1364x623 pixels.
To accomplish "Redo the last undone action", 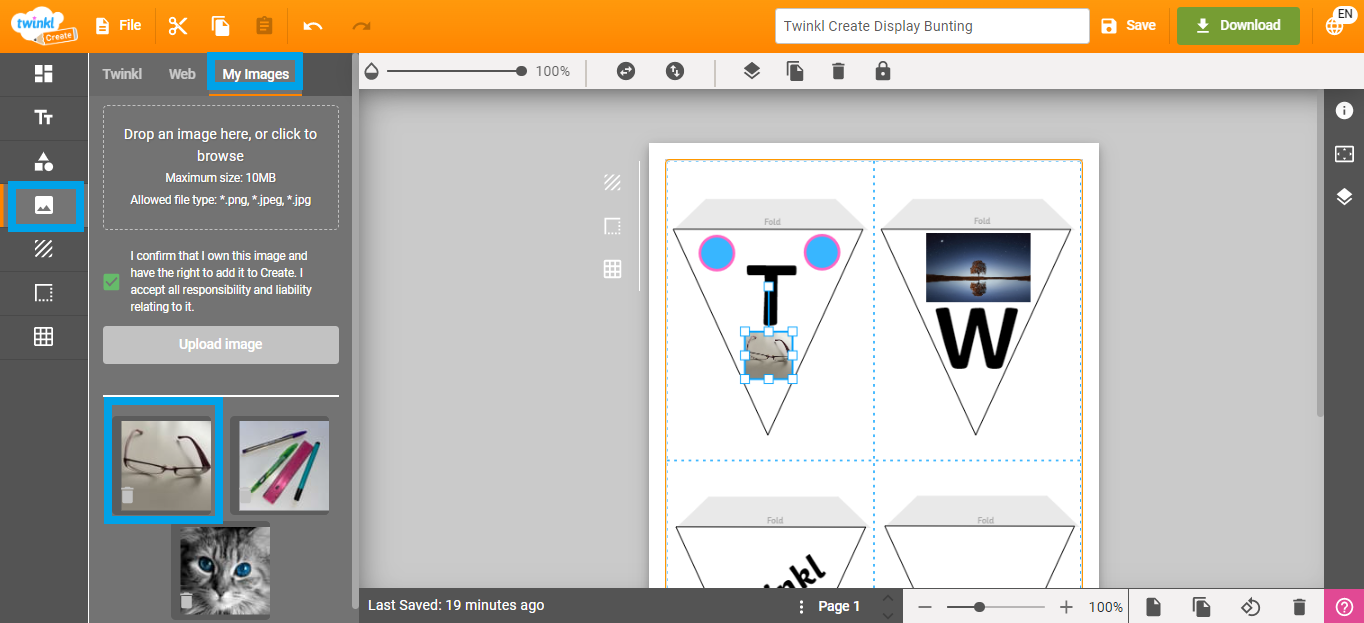I will point(361,26).
